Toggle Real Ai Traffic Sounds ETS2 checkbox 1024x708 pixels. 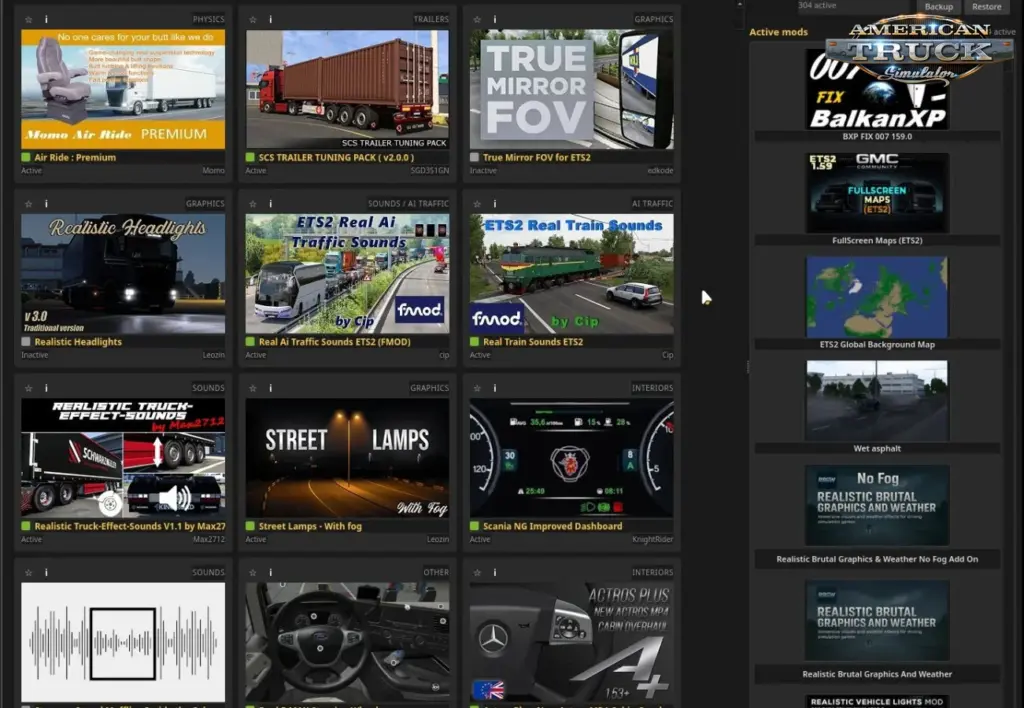coord(250,342)
